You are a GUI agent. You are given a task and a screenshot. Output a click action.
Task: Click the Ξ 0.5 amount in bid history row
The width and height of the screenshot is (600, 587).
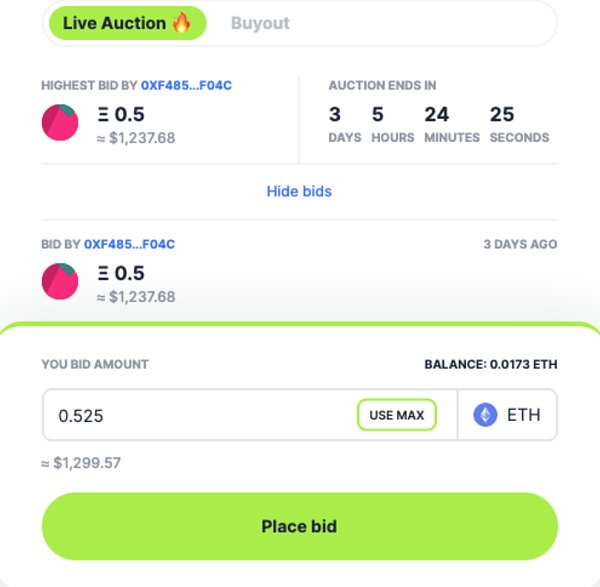[120, 273]
